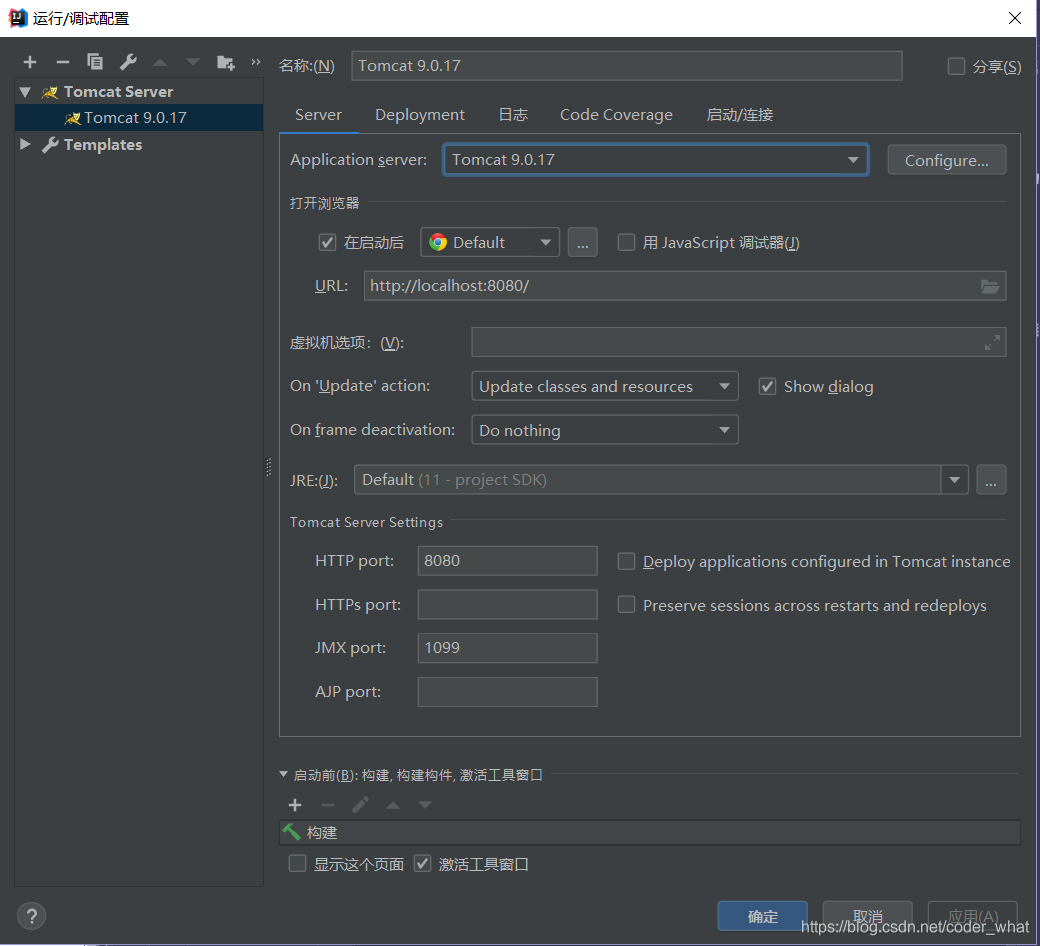This screenshot has width=1040, height=946.
Task: Add a new run configuration with plus icon
Action: point(30,62)
